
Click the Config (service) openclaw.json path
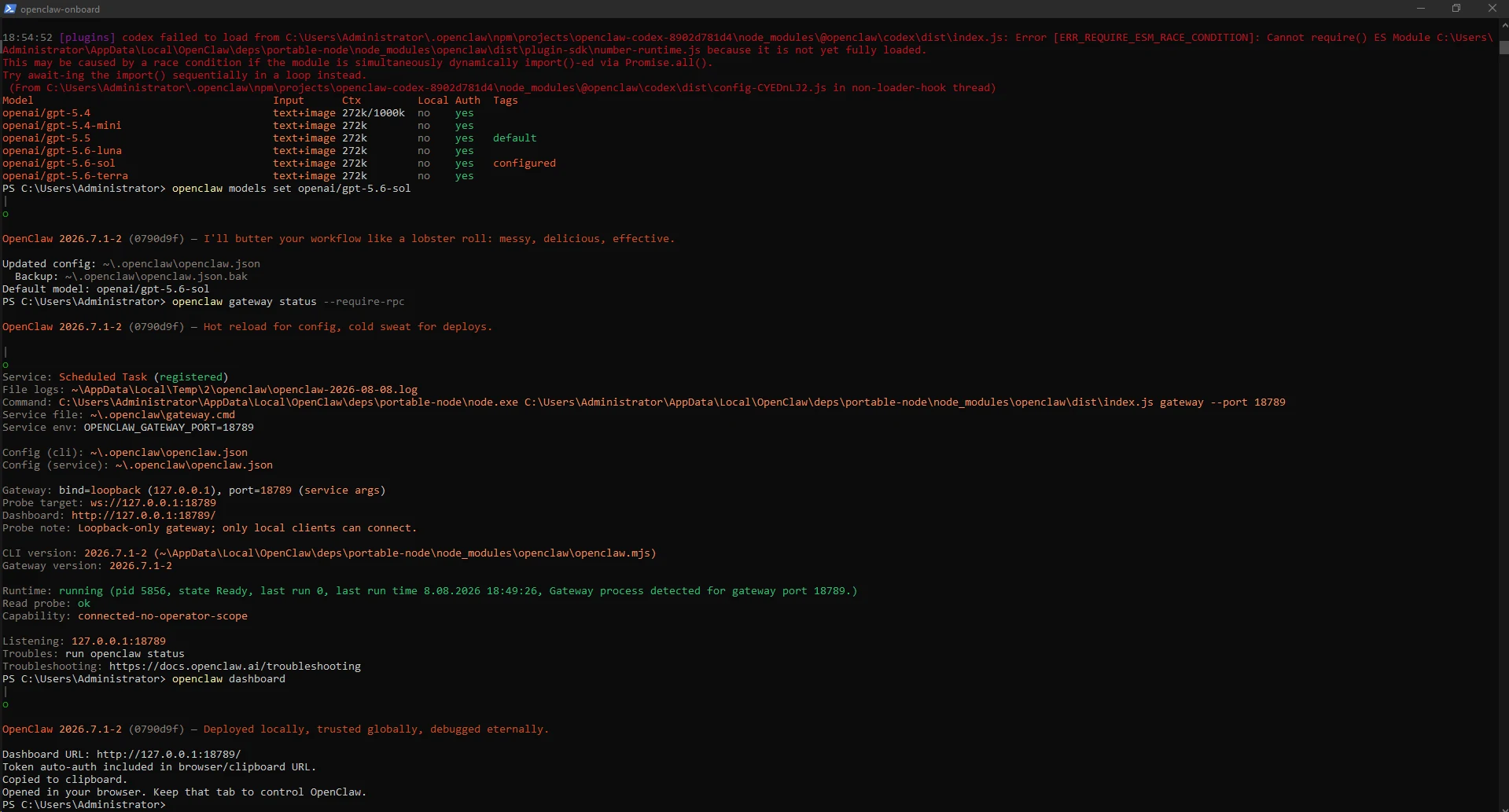tap(194, 465)
